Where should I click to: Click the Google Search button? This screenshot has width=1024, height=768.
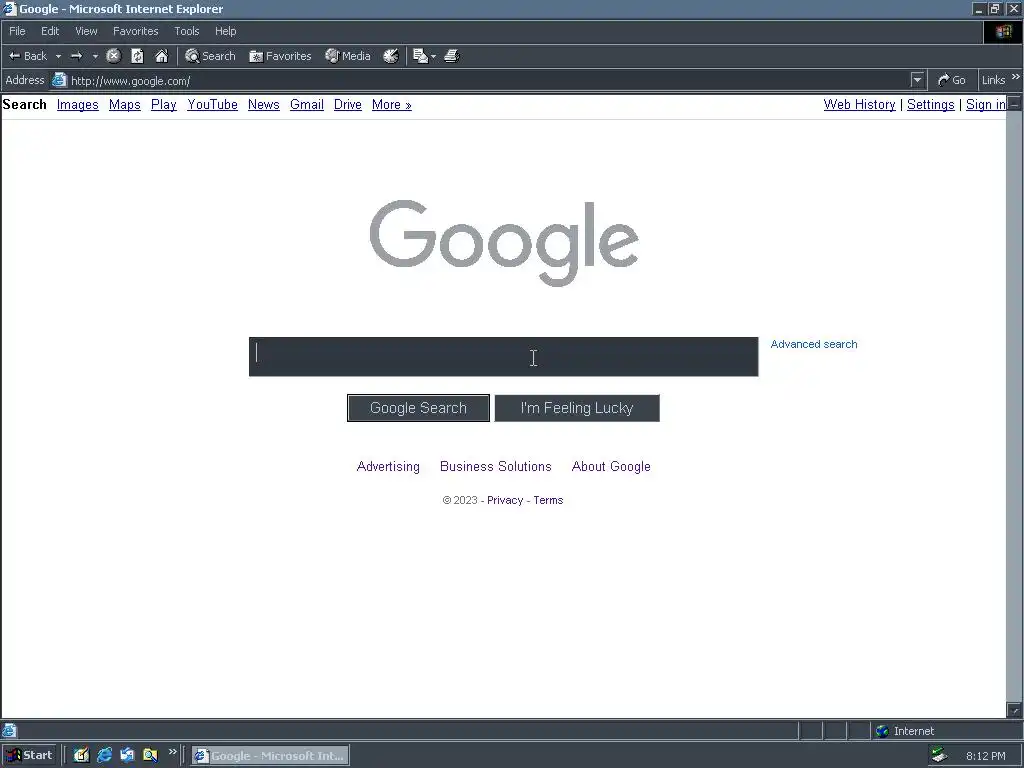click(x=419, y=408)
